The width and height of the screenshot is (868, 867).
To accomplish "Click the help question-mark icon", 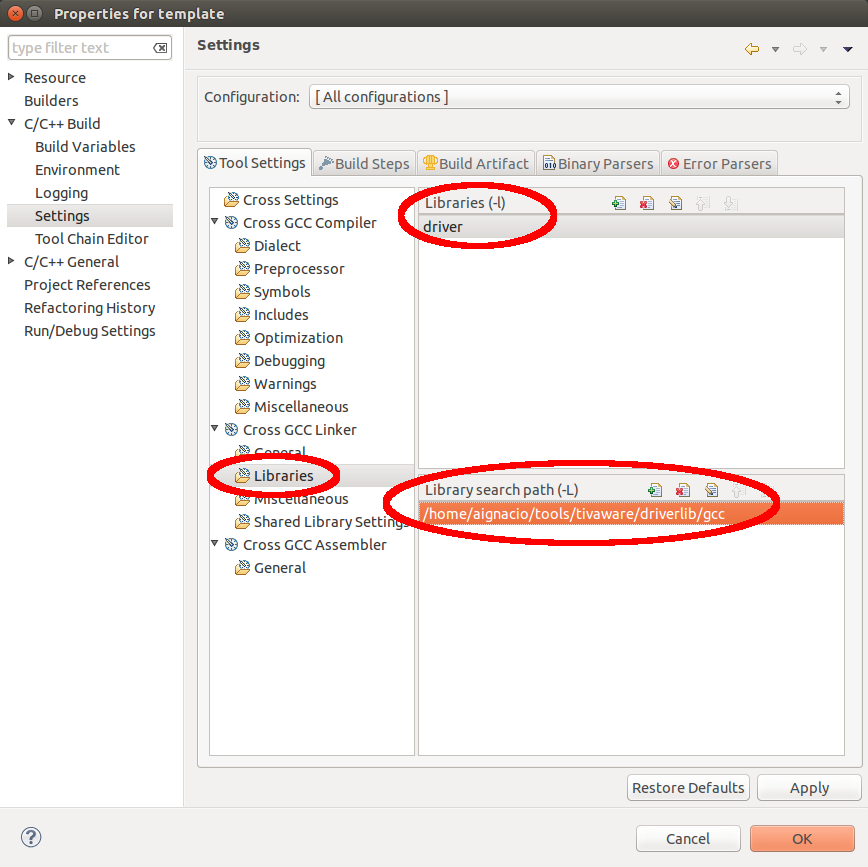I will click(x=30, y=837).
